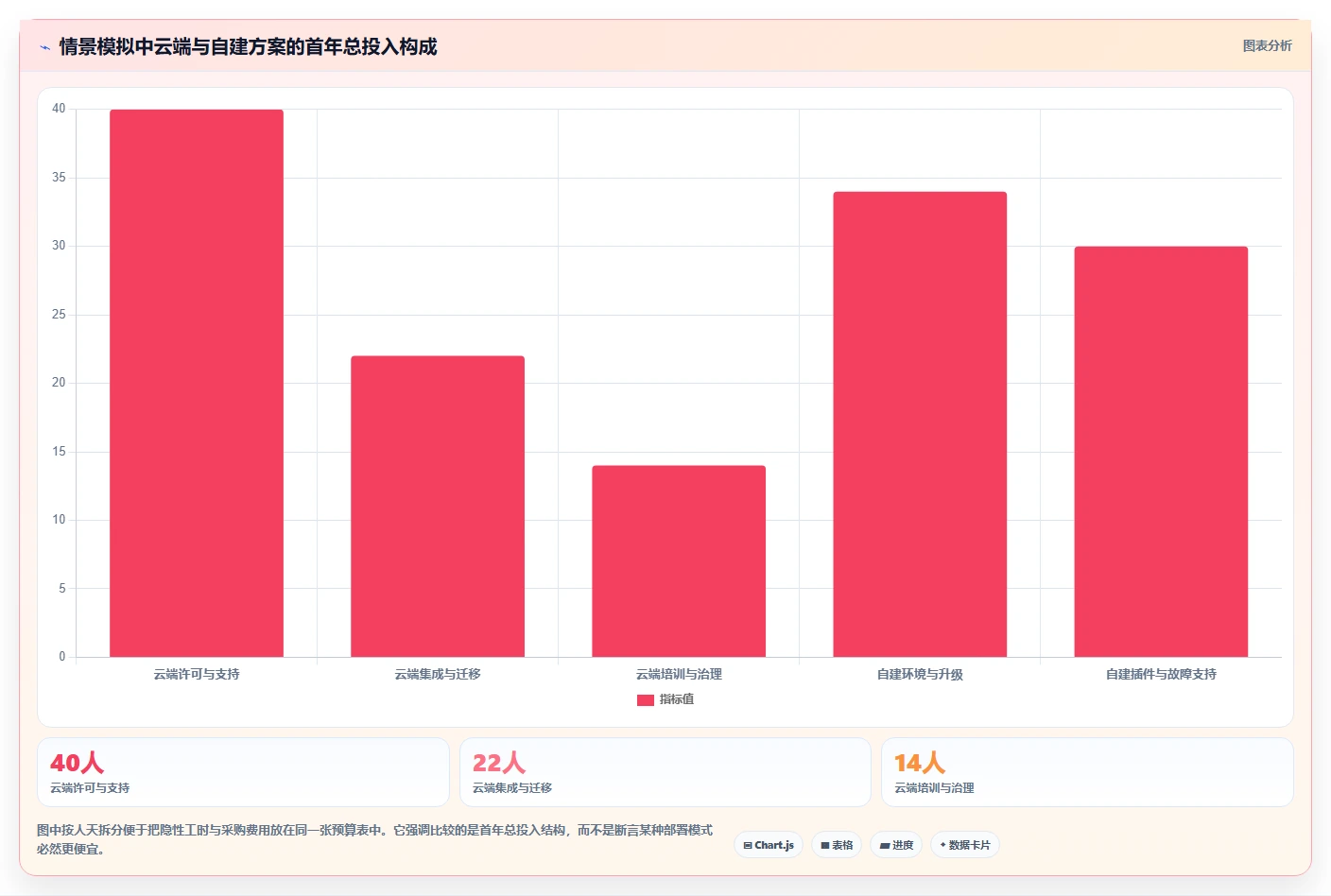Image resolution: width=1331 pixels, height=896 pixels.
Task: Click the 图表分析 label in the header
Action: coord(1267,45)
